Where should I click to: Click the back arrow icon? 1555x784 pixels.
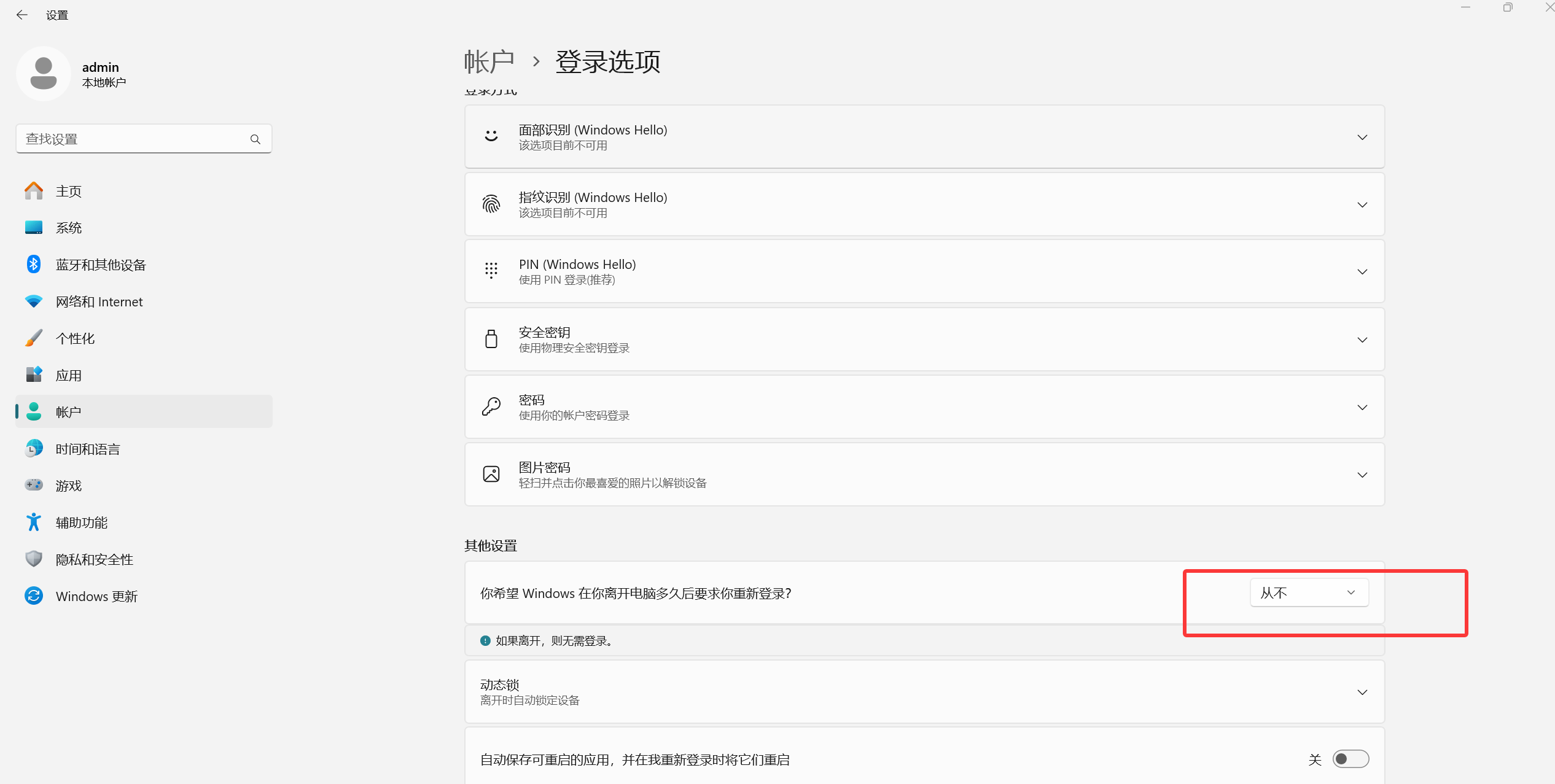pyautogui.click(x=22, y=15)
